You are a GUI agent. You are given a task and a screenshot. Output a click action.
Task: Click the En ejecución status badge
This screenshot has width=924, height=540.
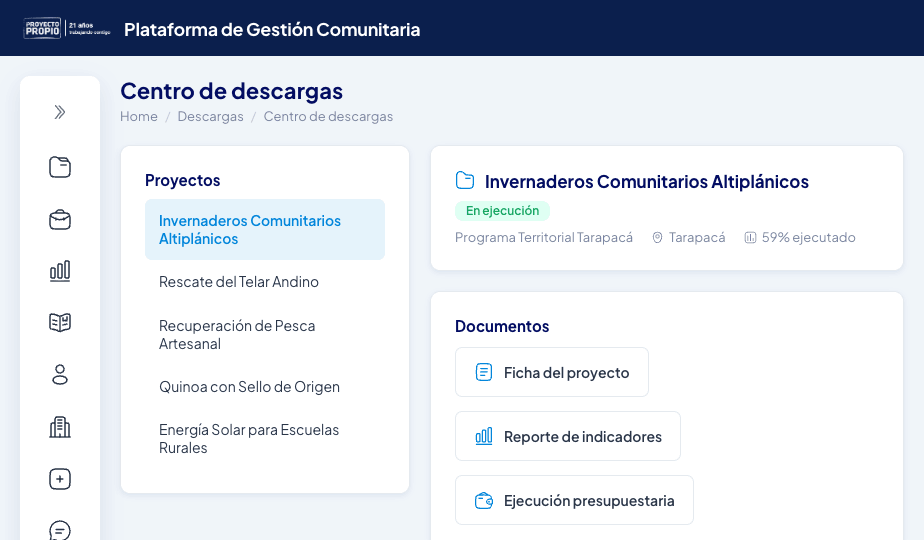click(502, 210)
